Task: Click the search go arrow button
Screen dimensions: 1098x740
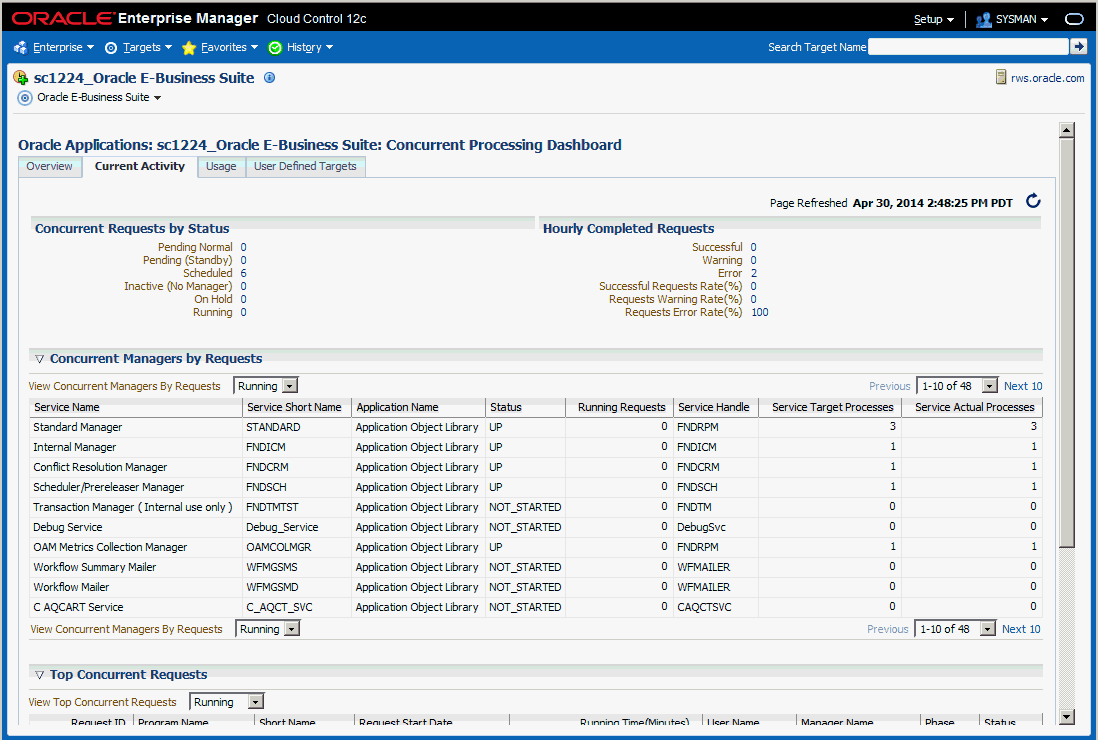Action: 1078,47
